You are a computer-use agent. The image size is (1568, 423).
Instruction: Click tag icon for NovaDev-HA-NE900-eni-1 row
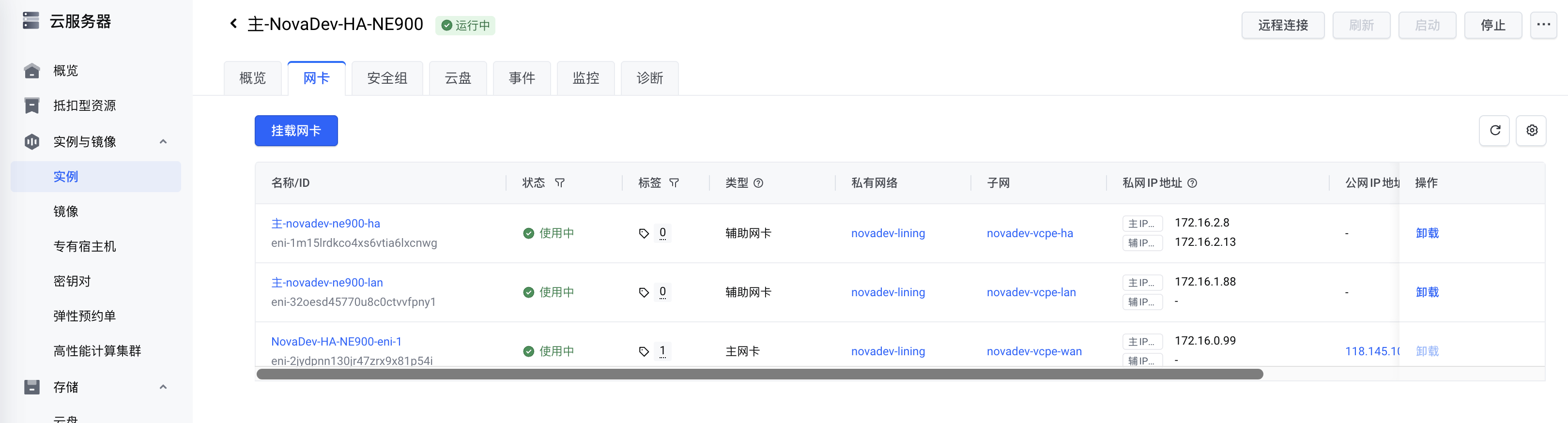point(644,351)
